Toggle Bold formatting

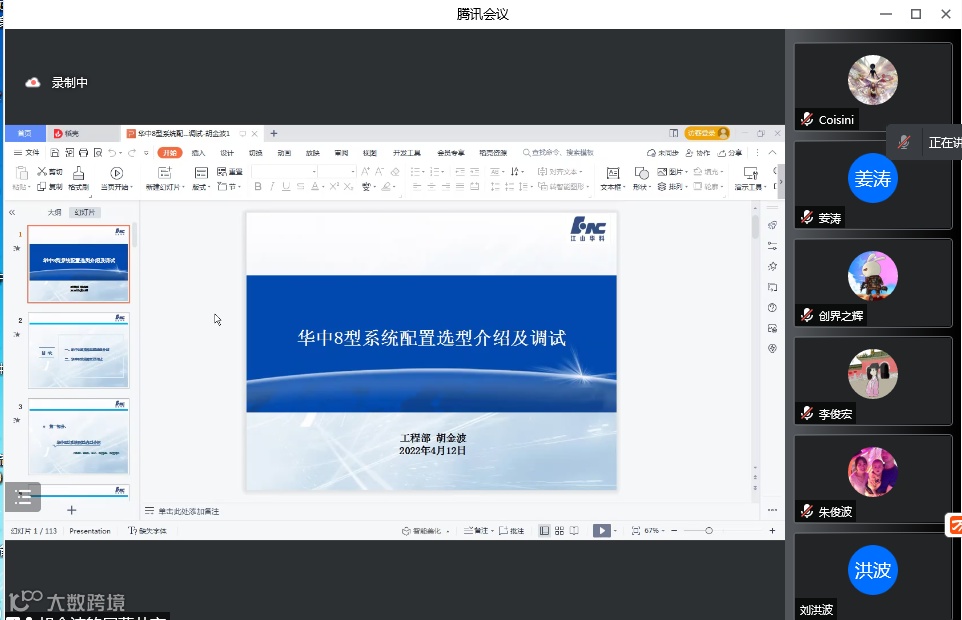pyautogui.click(x=258, y=186)
